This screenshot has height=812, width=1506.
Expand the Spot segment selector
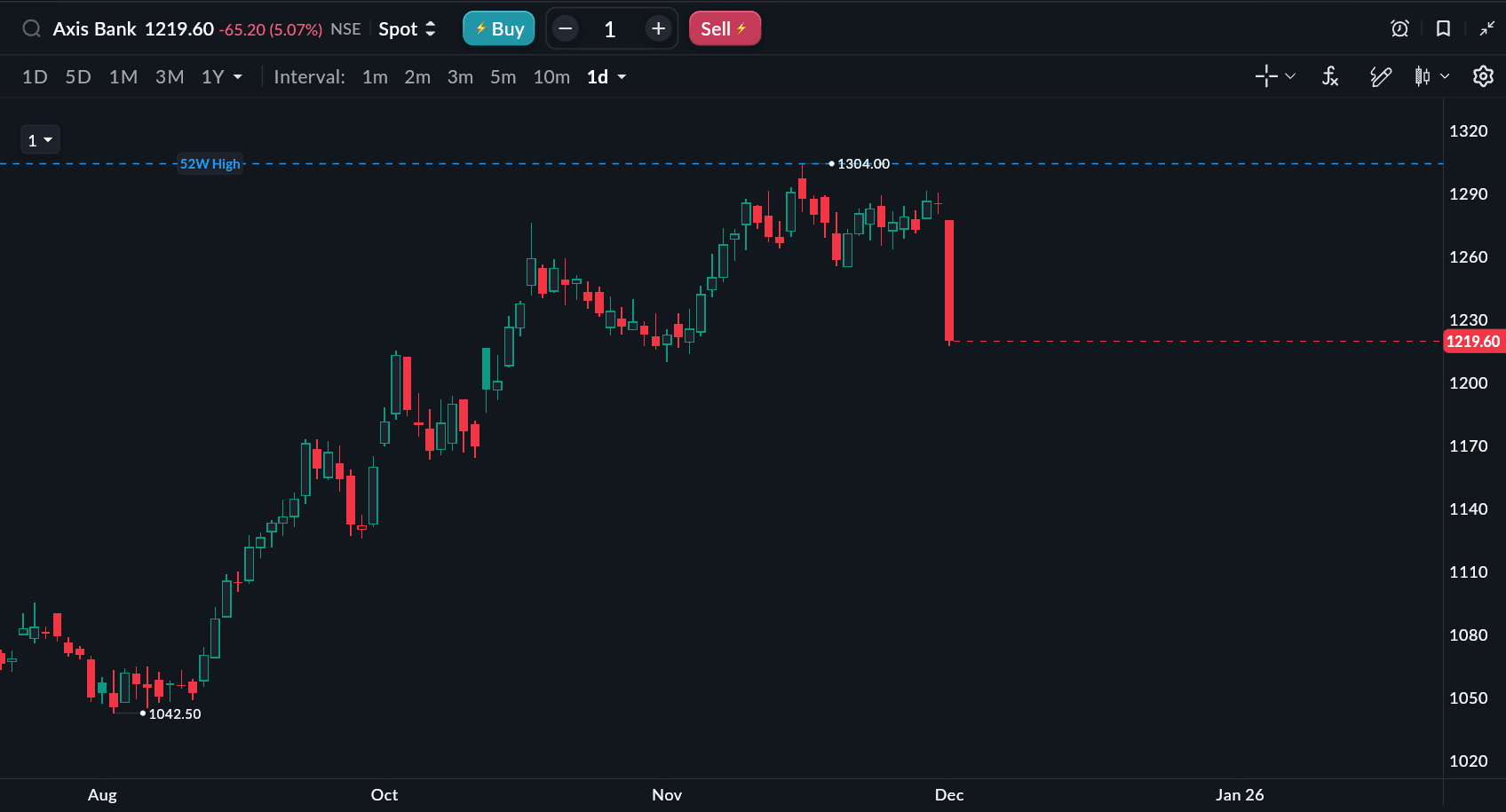[407, 28]
